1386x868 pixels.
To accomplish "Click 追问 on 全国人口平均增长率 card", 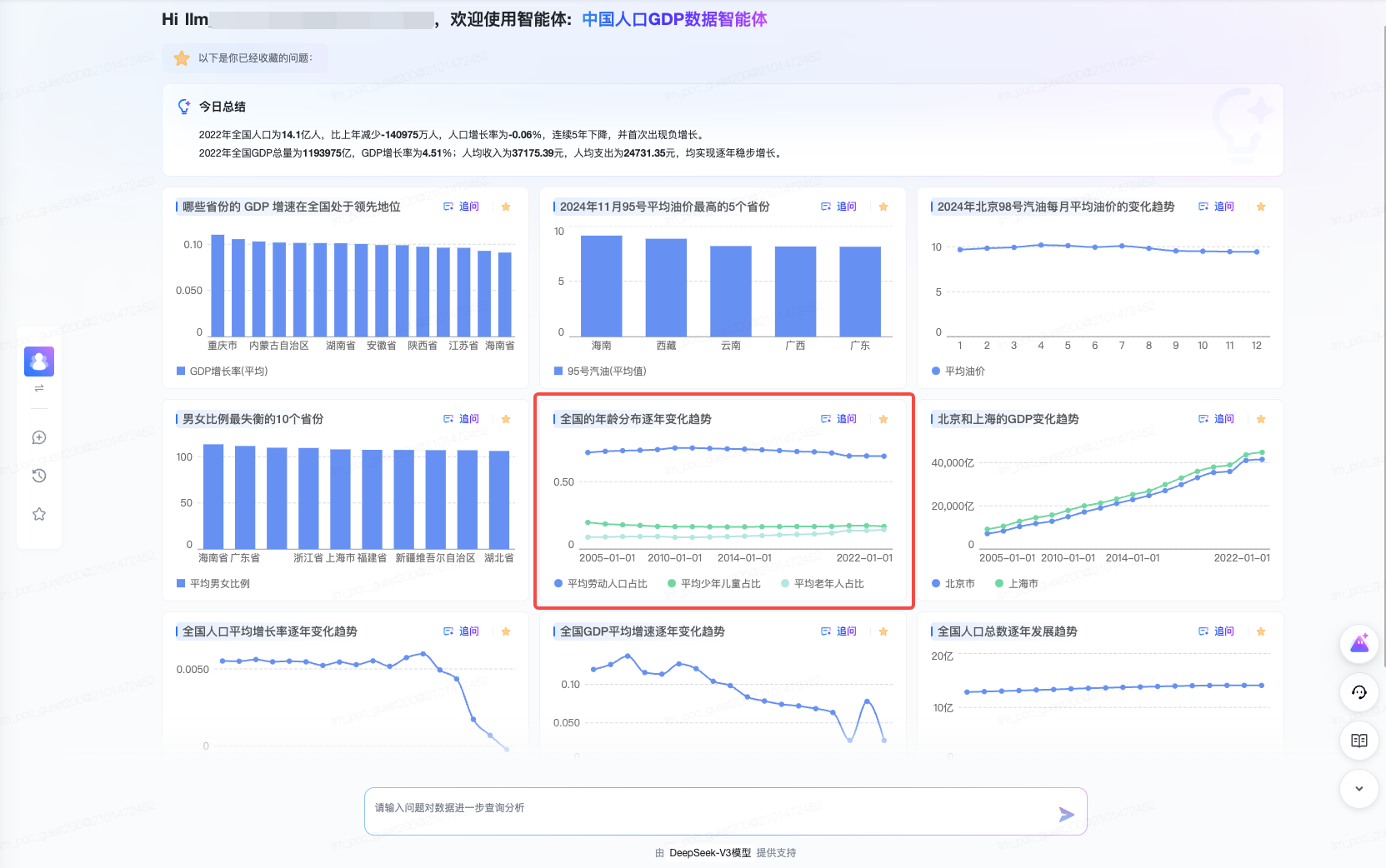I will tap(462, 631).
